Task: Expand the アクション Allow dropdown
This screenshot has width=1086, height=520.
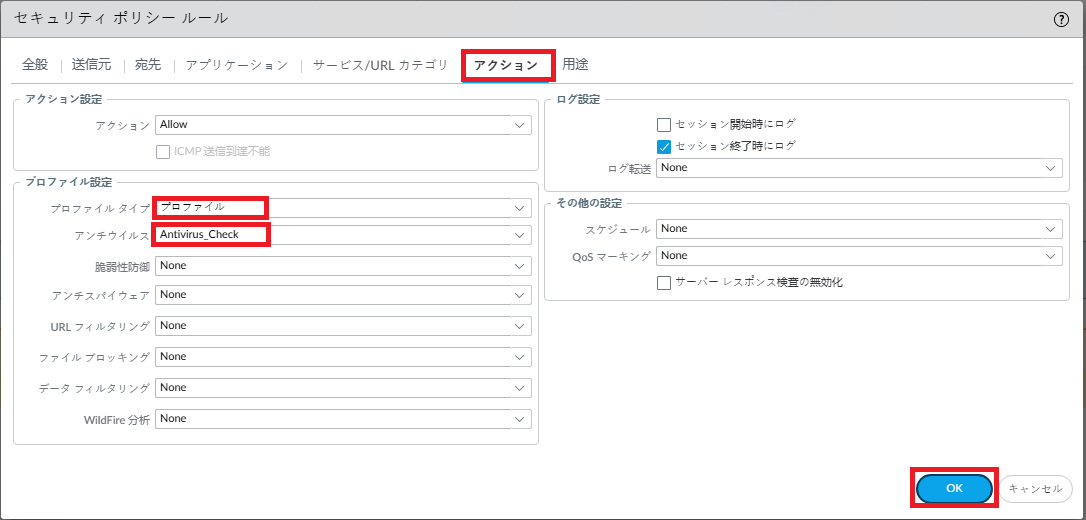Action: pyautogui.click(x=342, y=125)
